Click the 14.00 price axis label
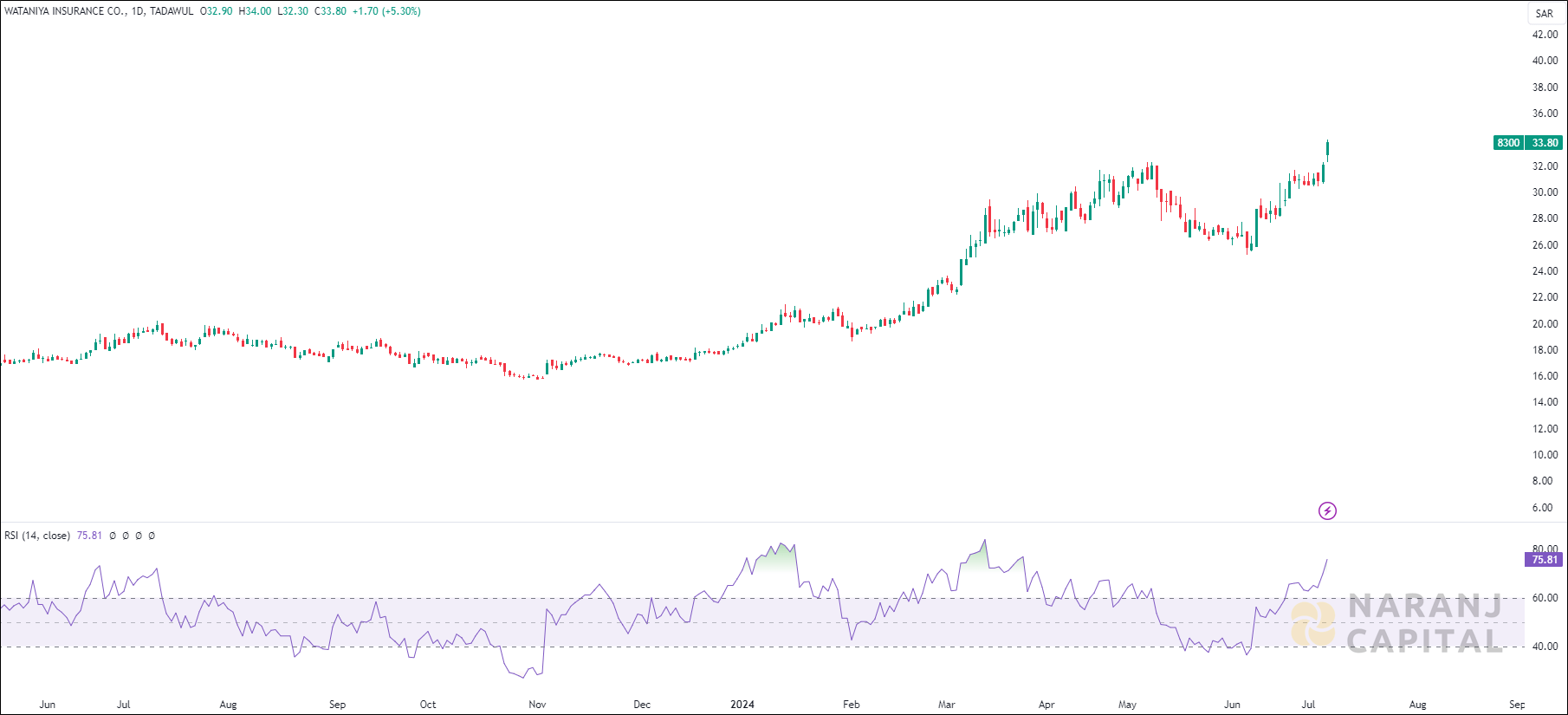The width and height of the screenshot is (1568, 715). [x=1545, y=402]
